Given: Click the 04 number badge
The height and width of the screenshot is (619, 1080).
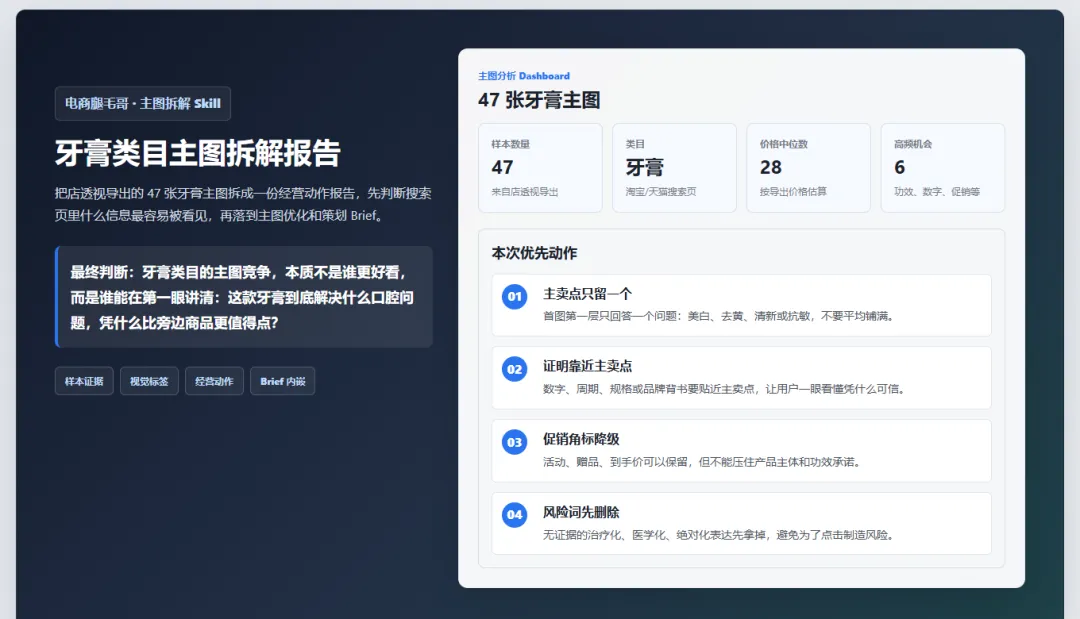Looking at the screenshot, I should (x=515, y=514).
